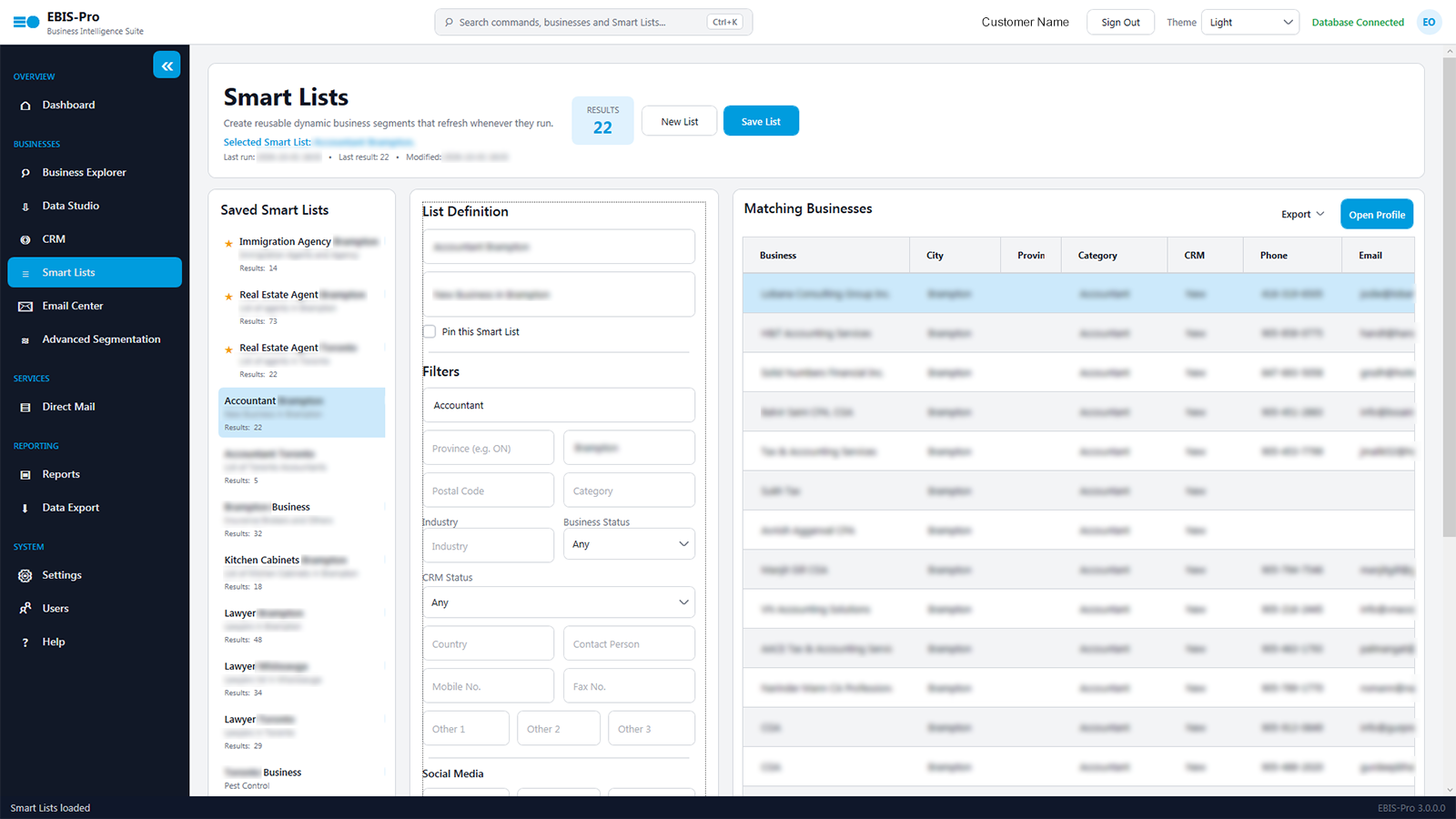The image size is (1456, 819).
Task: Click the Advanced Segmentation icon
Action: point(25,340)
